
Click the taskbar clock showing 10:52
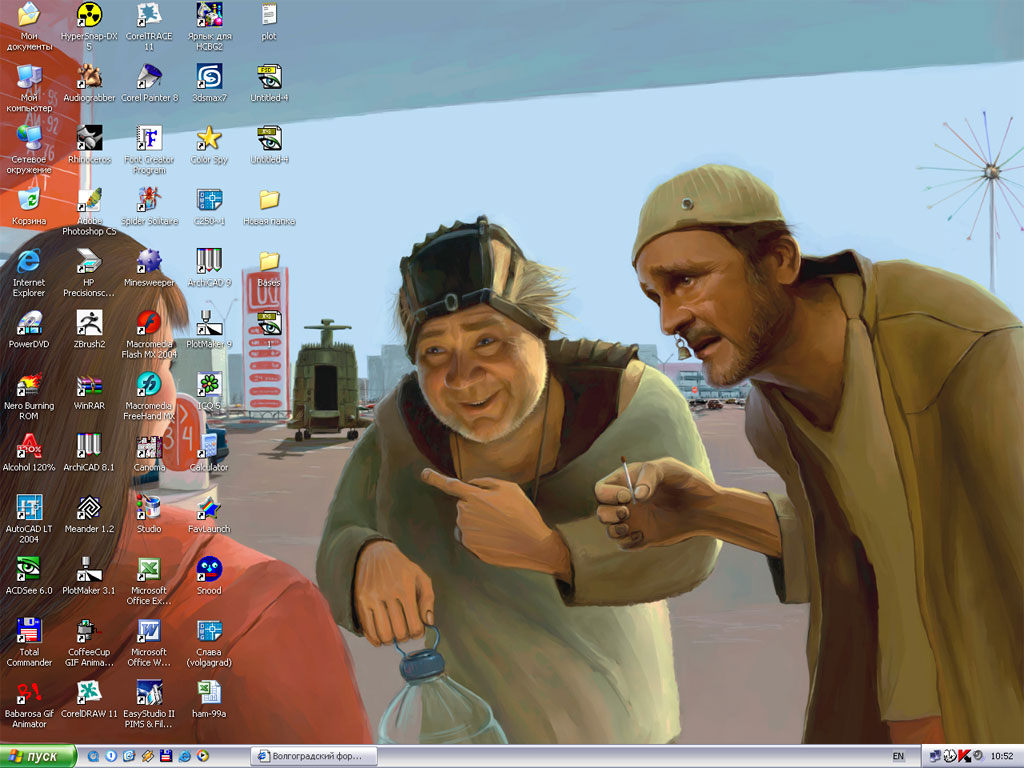tap(1000, 756)
